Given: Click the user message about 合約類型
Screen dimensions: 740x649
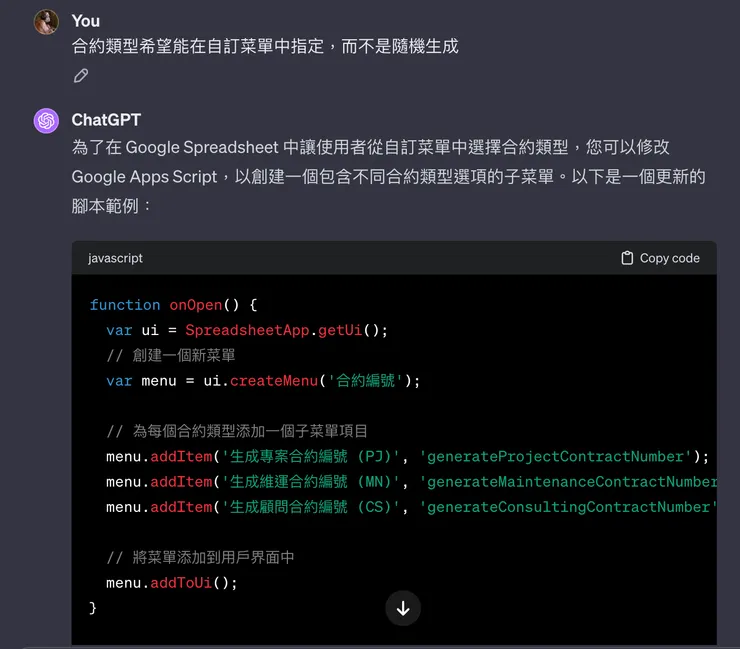Looking at the screenshot, I should [265, 46].
